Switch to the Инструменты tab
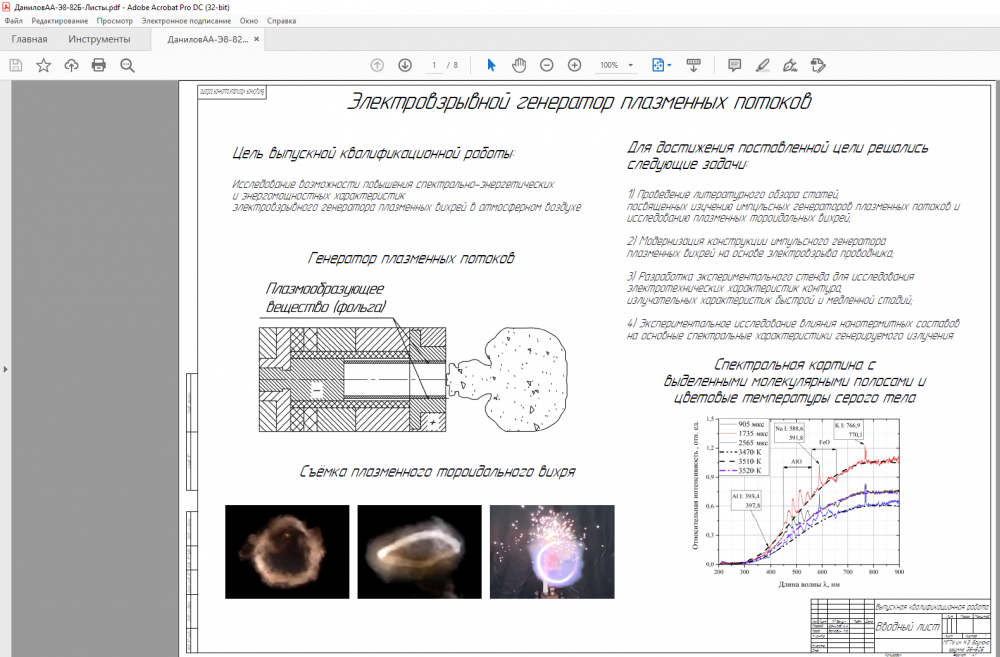The width and height of the screenshot is (1000, 657). tap(99, 40)
